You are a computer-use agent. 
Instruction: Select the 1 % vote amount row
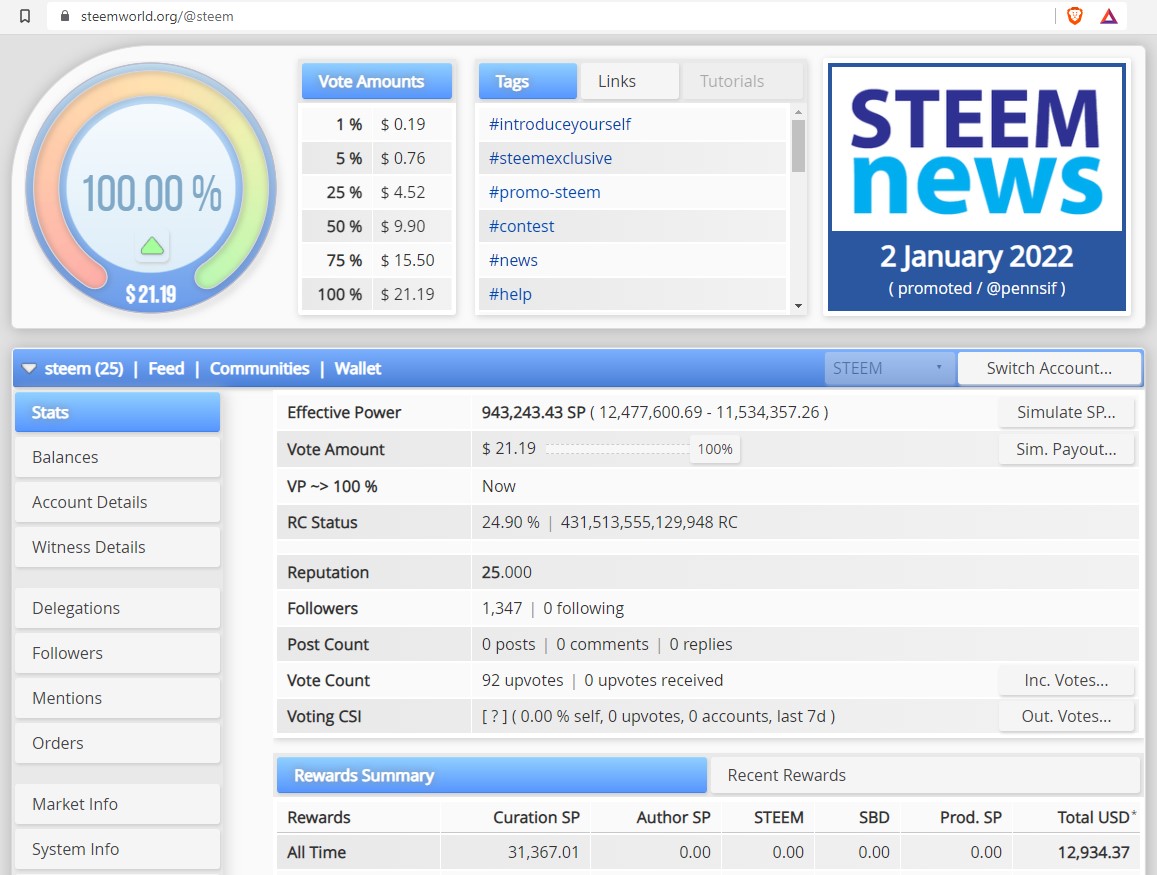[x=376, y=124]
